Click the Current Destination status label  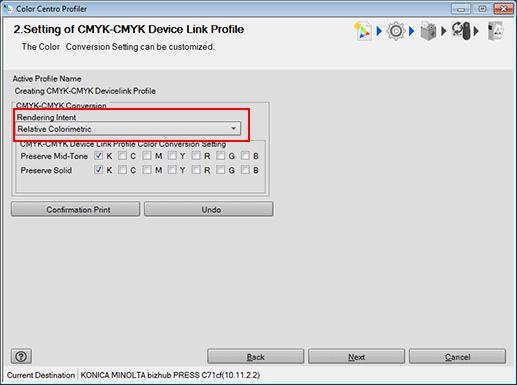coord(41,375)
